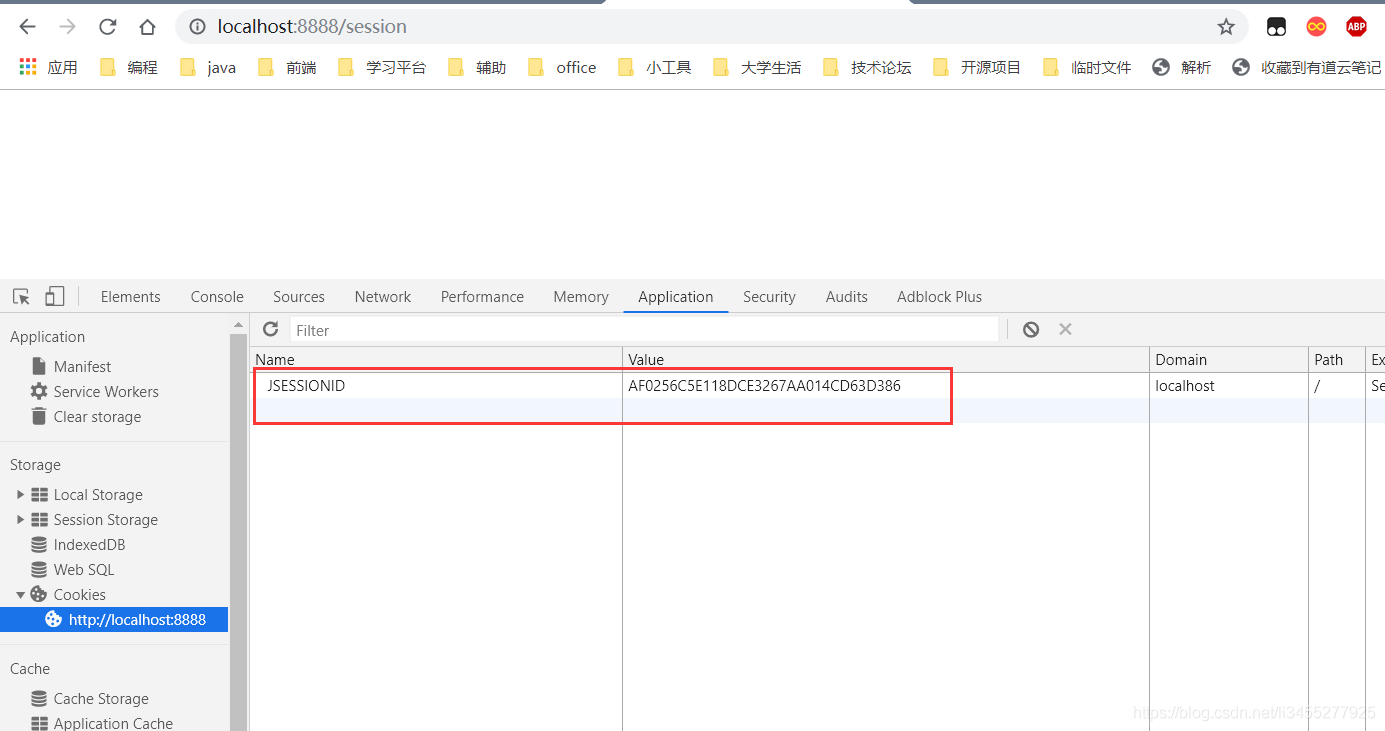The height and width of the screenshot is (731, 1385).
Task: Select the JSESSIONID cookie name cell
Action: click(x=436, y=386)
